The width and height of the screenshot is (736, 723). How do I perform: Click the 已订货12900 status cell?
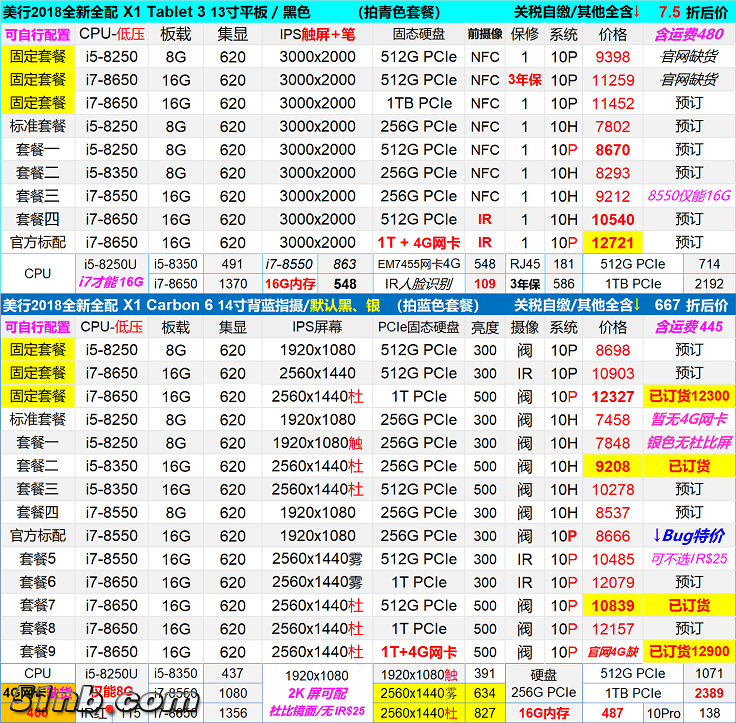pyautogui.click(x=688, y=652)
